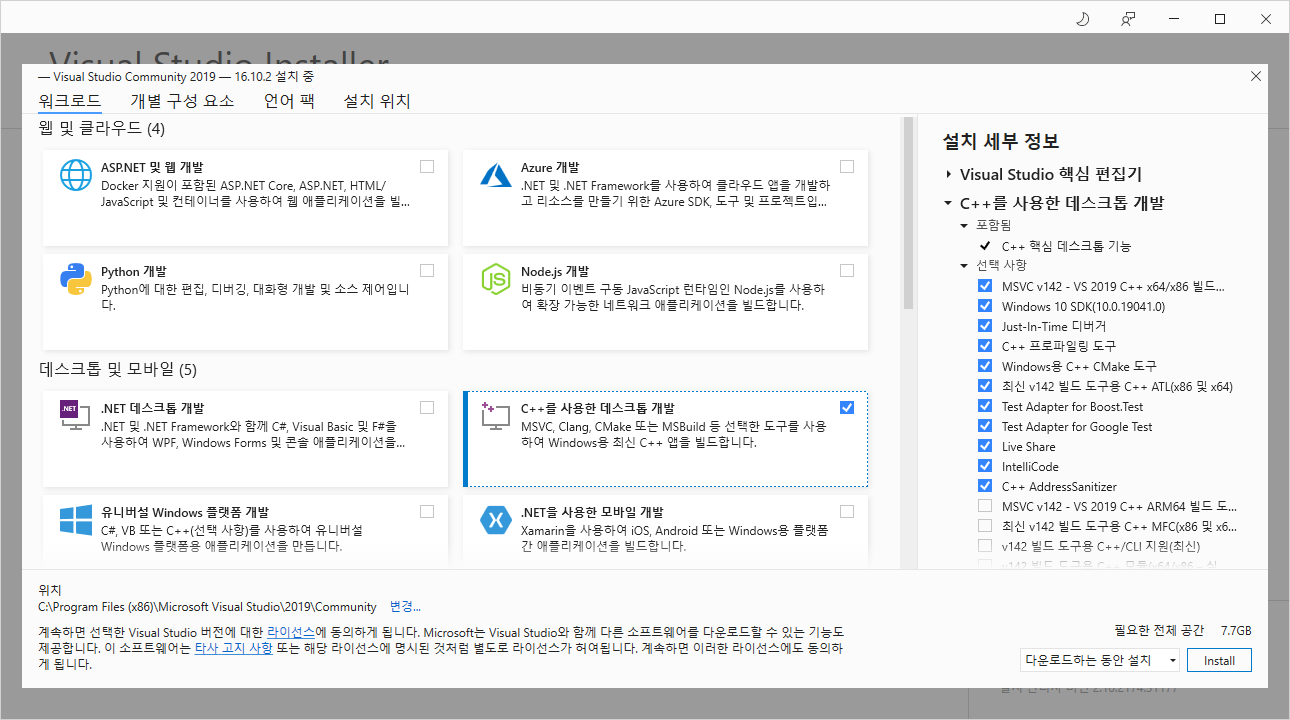Collapse the C++ desktop development details section
1290x720 pixels.
948,203
